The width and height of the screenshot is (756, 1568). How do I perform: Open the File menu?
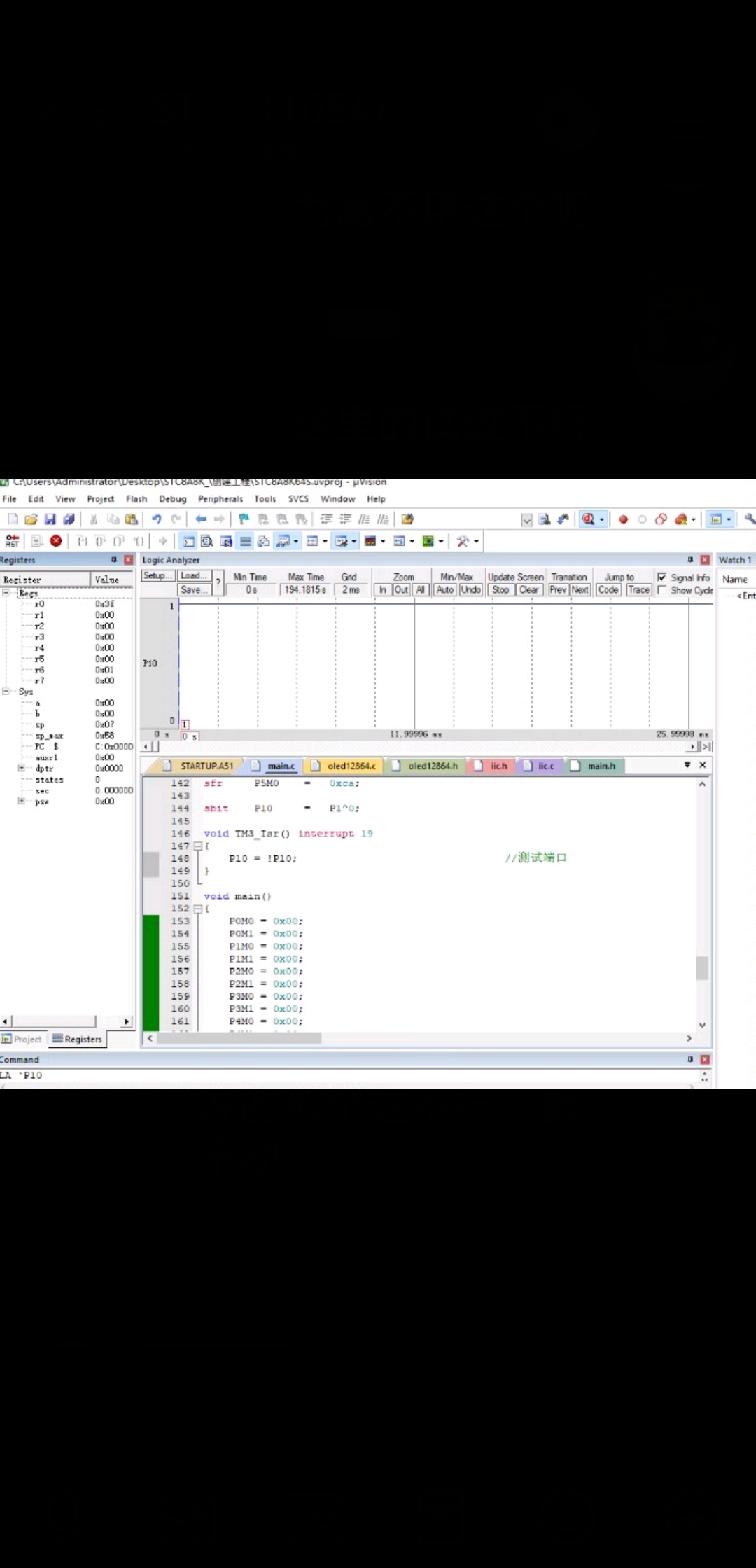[10, 499]
